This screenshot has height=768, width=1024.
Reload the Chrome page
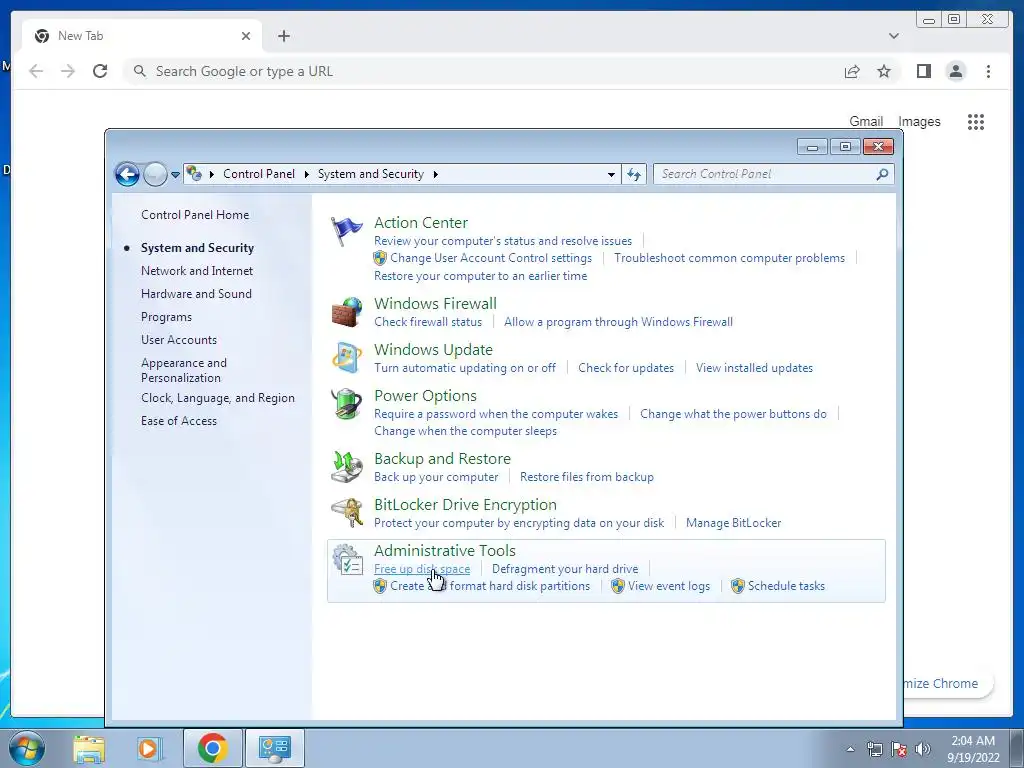(100, 71)
